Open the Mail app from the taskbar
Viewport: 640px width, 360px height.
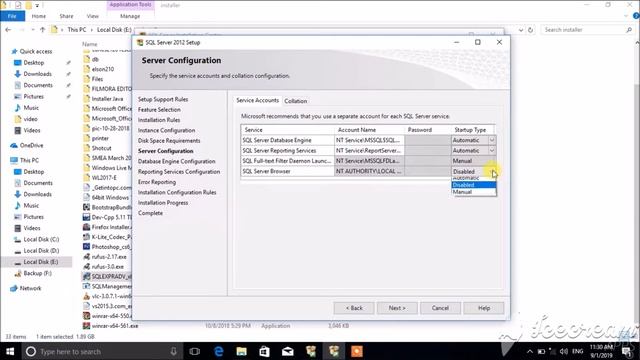pos(288,351)
